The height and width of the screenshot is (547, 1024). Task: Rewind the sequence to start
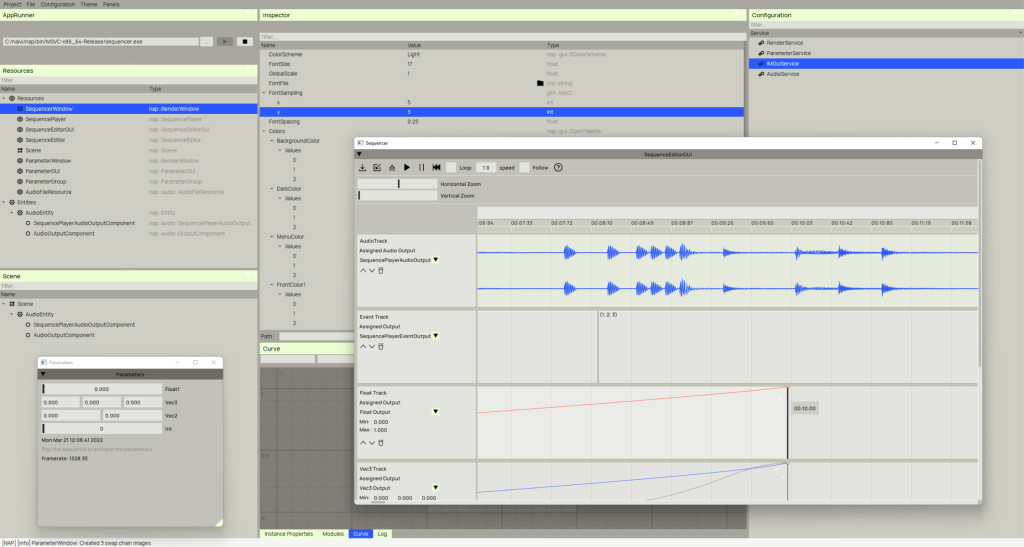coord(436,168)
